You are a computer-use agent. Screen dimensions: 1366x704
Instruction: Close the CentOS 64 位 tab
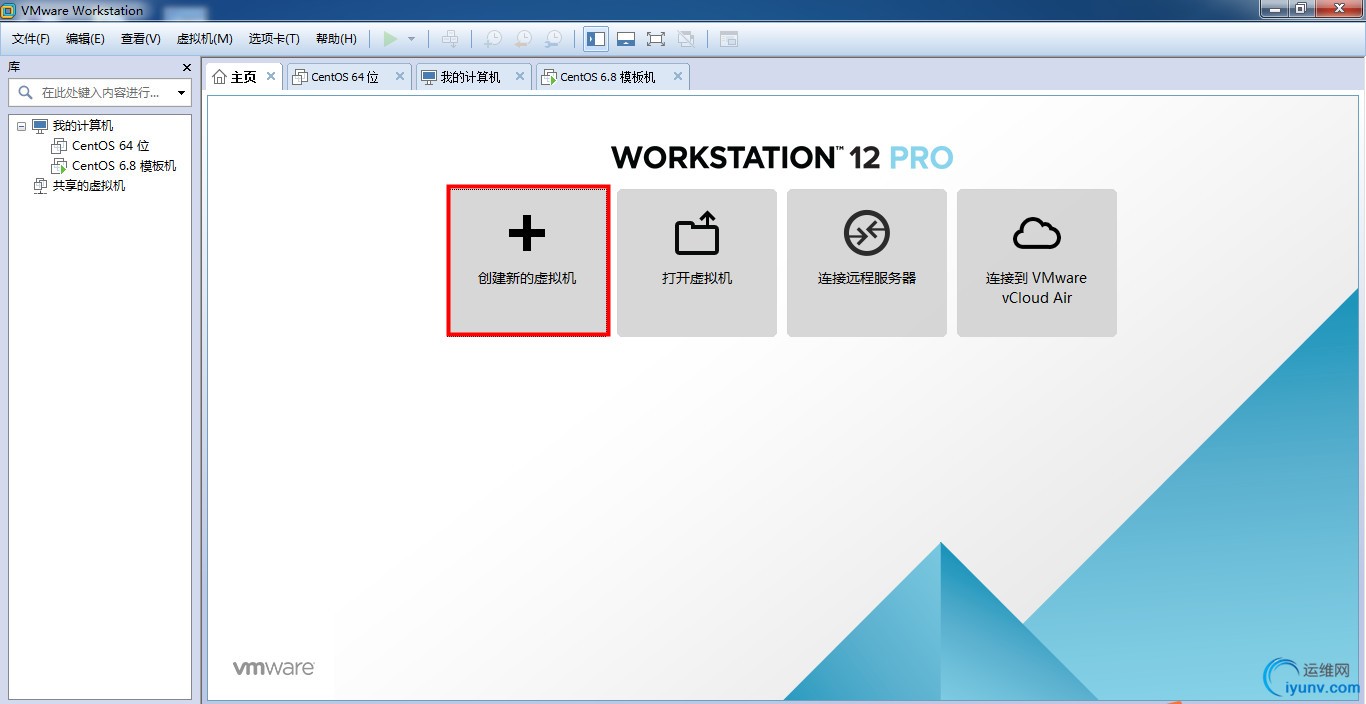point(400,76)
